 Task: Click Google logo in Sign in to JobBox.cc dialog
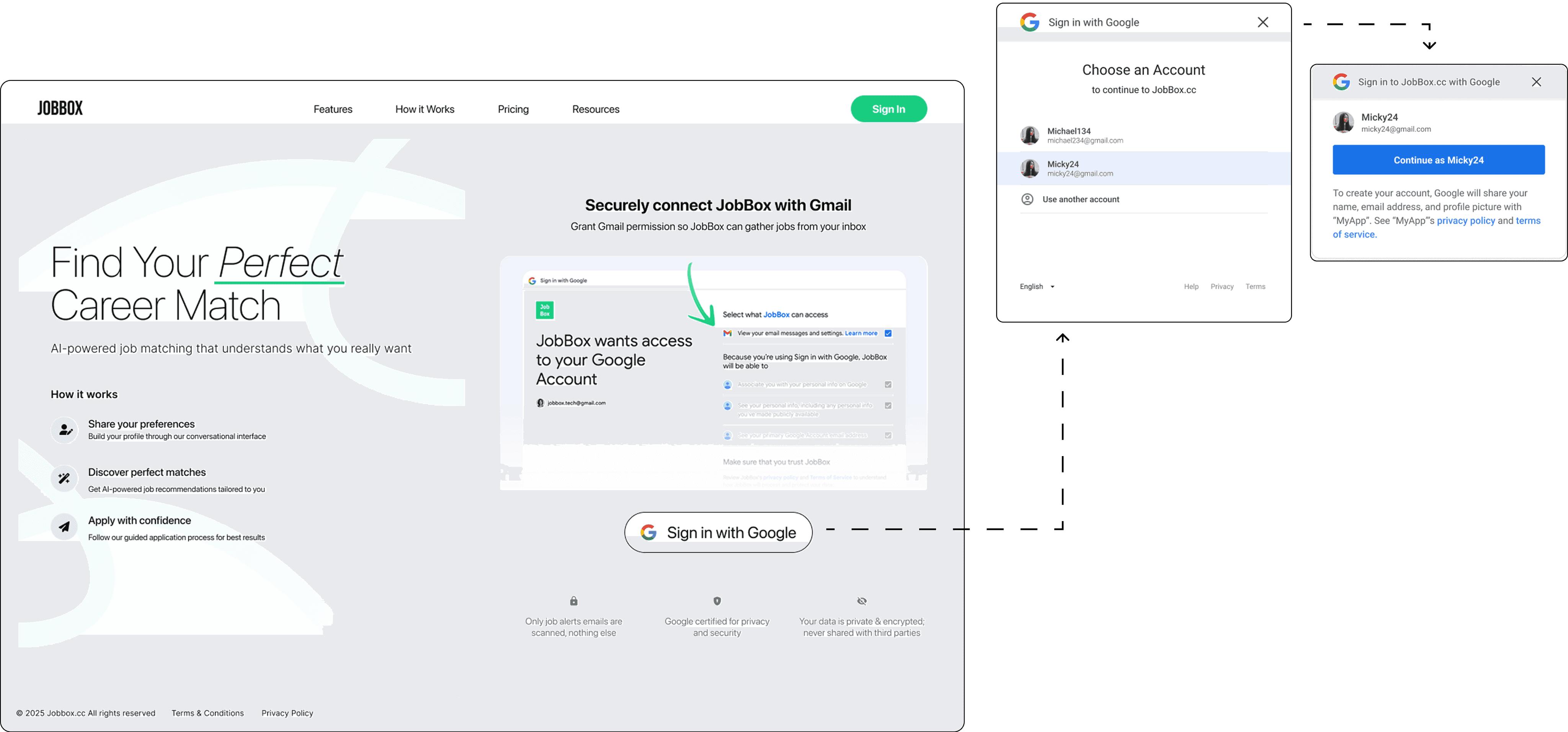click(1341, 82)
